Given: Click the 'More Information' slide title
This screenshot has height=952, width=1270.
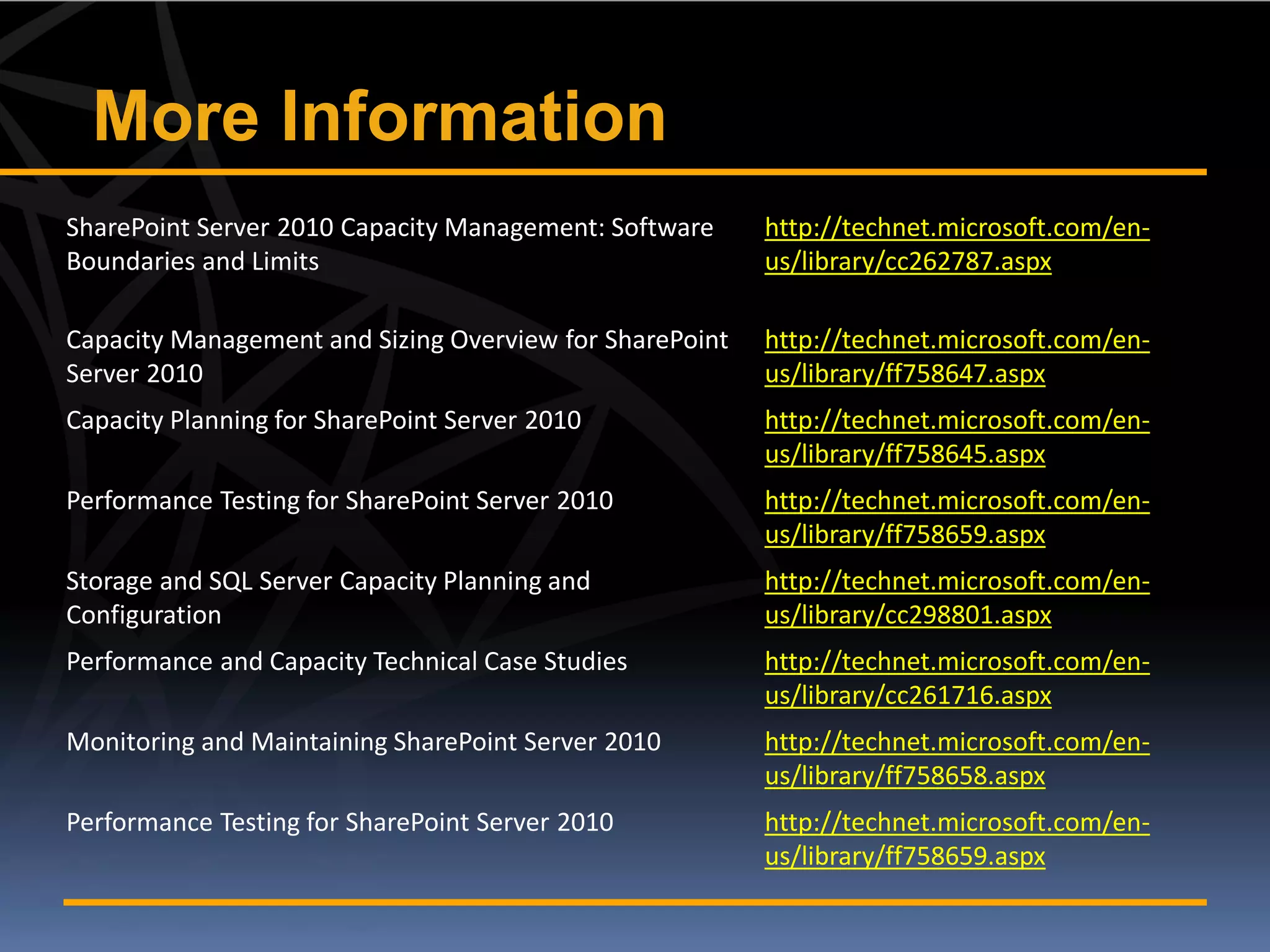Looking at the screenshot, I should click(380, 116).
